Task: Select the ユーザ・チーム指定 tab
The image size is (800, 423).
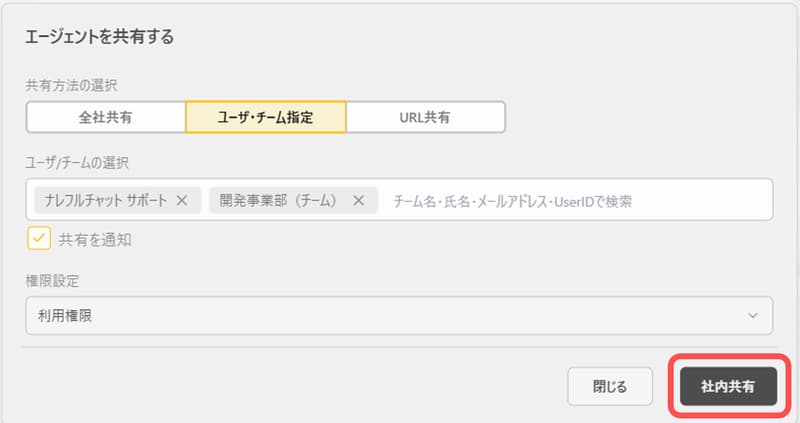Action: point(265,117)
